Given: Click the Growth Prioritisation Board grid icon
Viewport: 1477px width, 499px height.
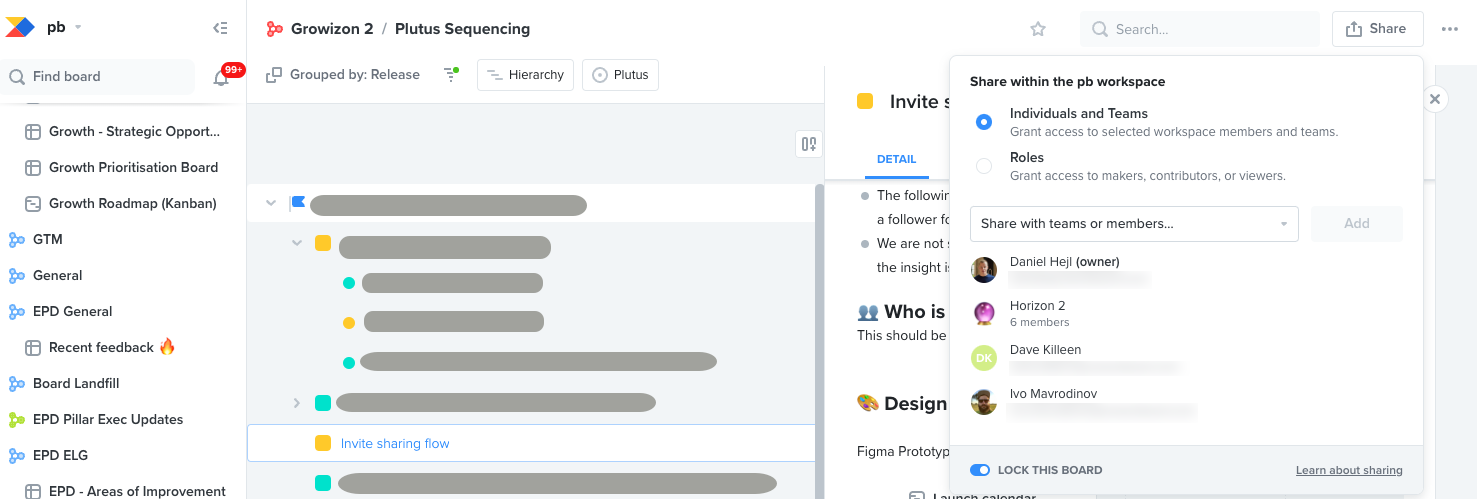Looking at the screenshot, I should [x=32, y=167].
